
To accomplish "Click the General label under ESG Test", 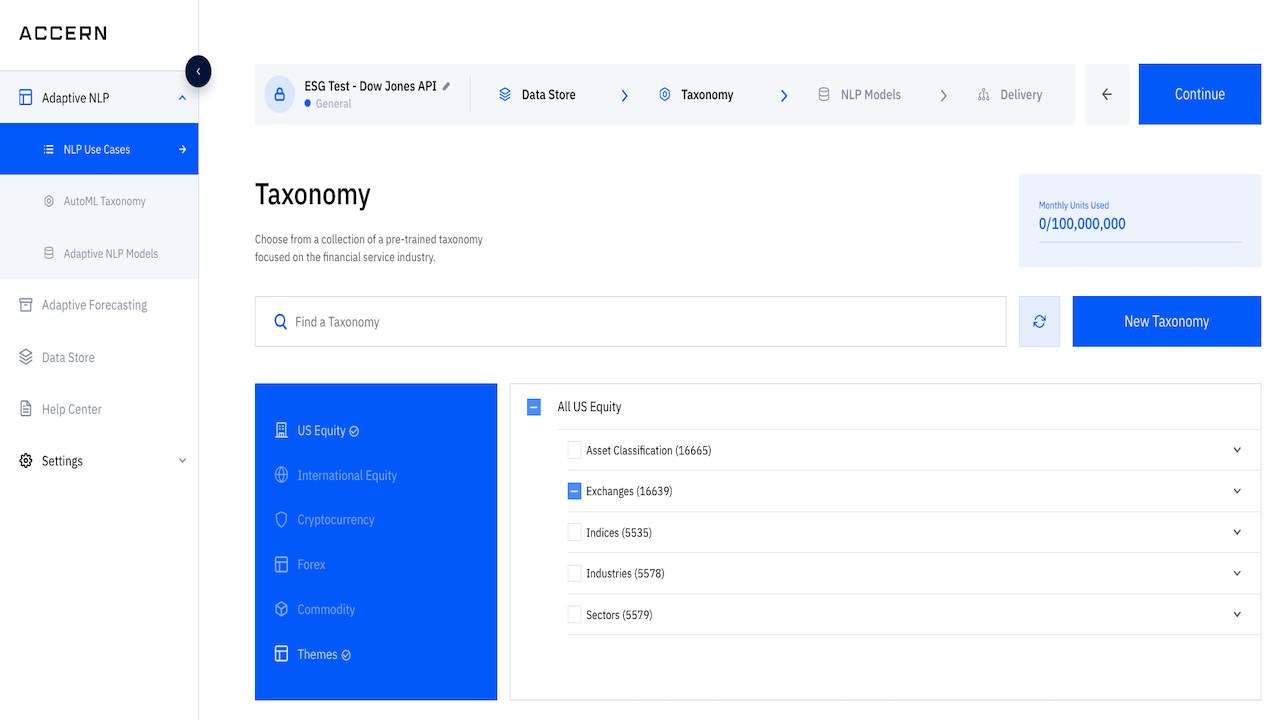I will (x=333, y=104).
